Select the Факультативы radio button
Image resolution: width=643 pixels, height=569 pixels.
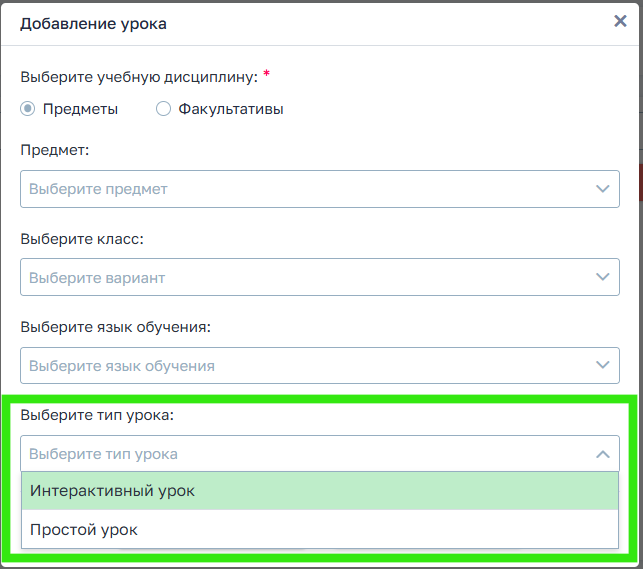click(164, 109)
